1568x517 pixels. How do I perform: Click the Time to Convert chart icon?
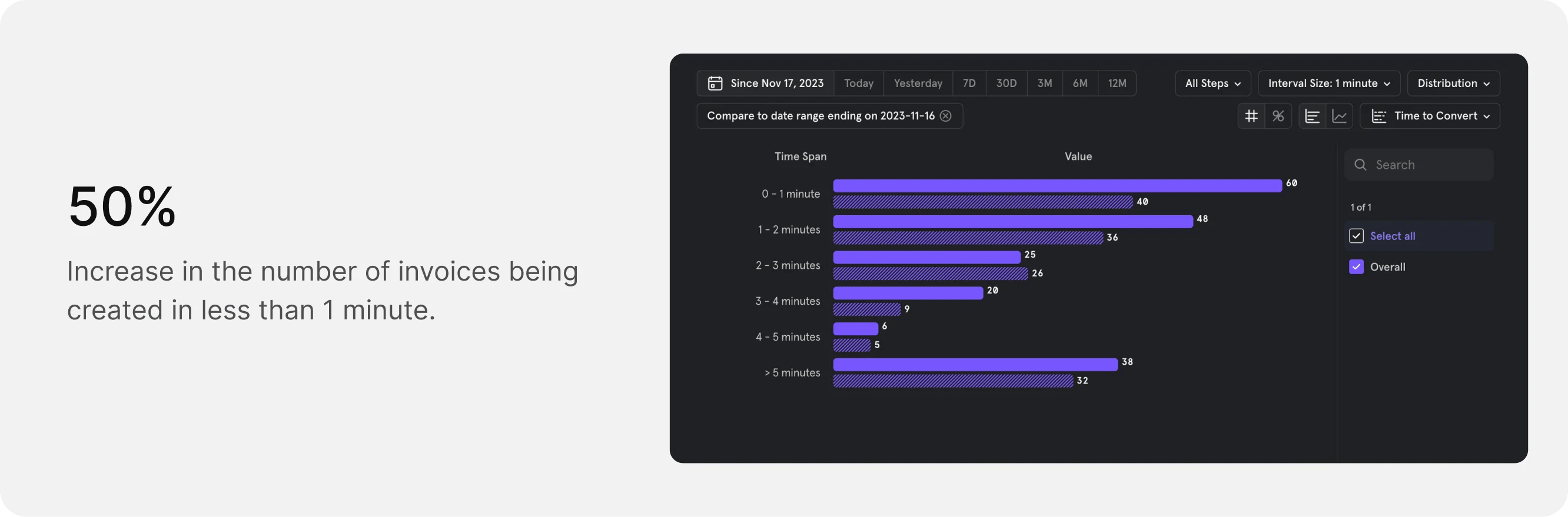point(1378,116)
